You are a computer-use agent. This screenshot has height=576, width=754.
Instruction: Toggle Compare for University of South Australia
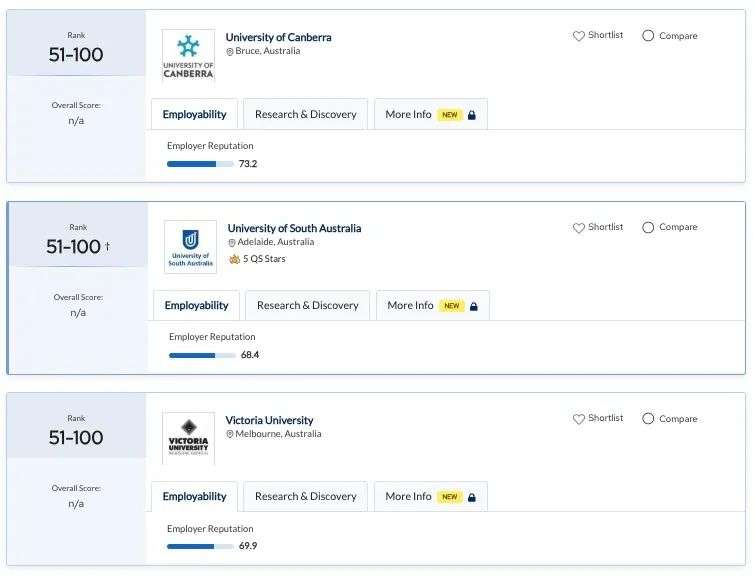(x=648, y=227)
